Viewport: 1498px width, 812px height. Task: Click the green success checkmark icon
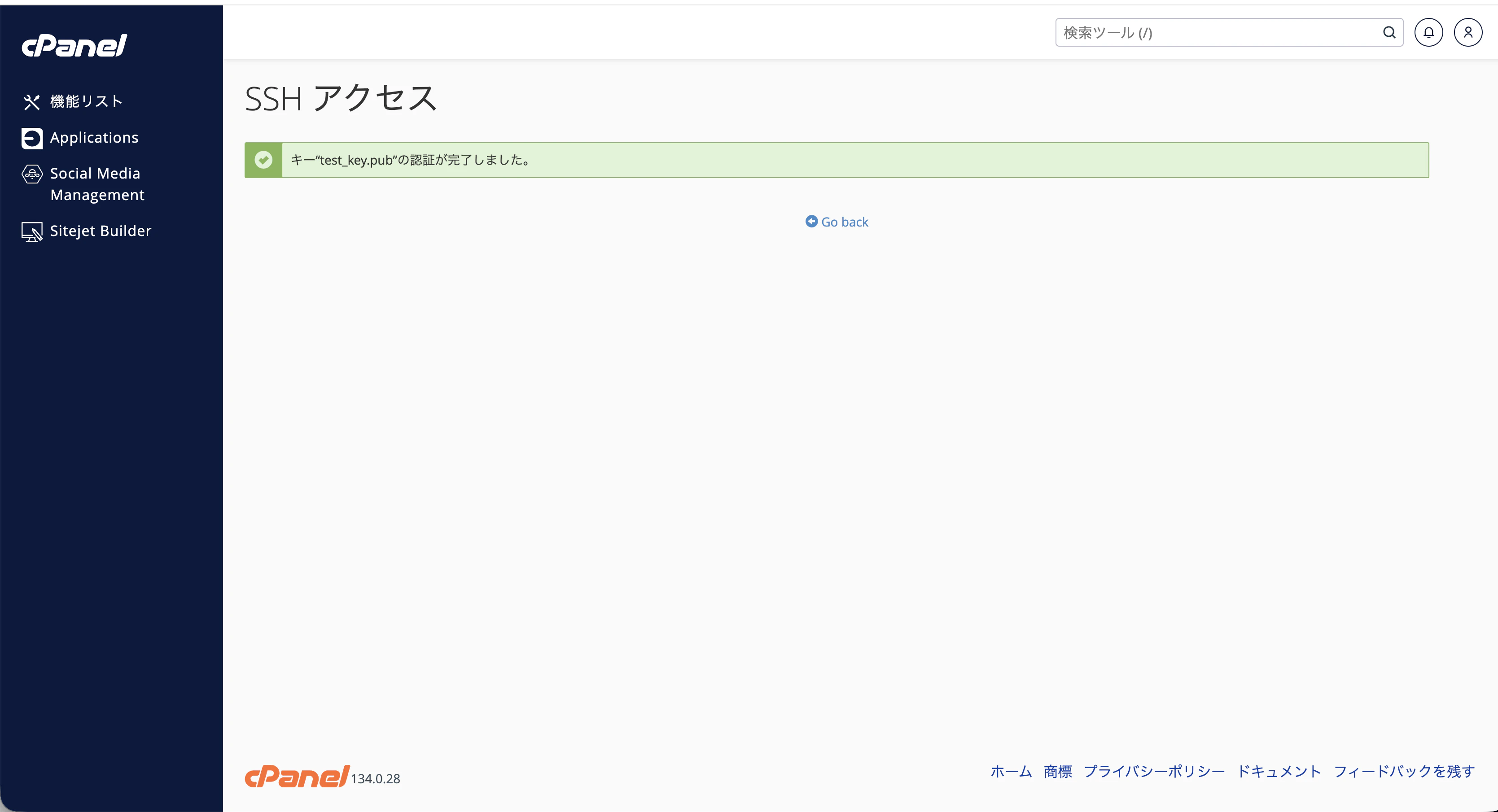click(x=263, y=160)
